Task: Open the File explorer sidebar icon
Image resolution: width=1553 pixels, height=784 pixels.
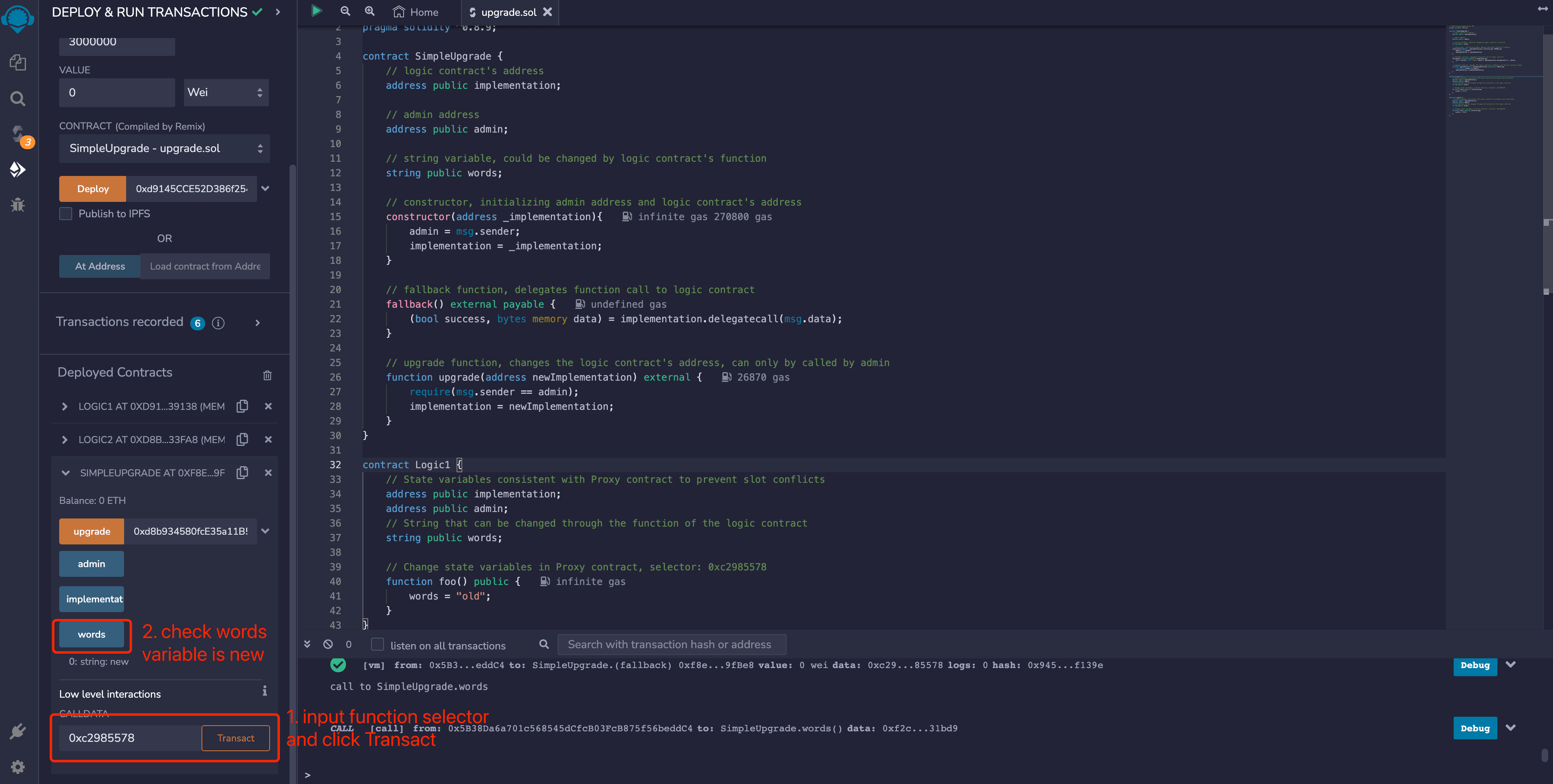Action: coord(18,62)
